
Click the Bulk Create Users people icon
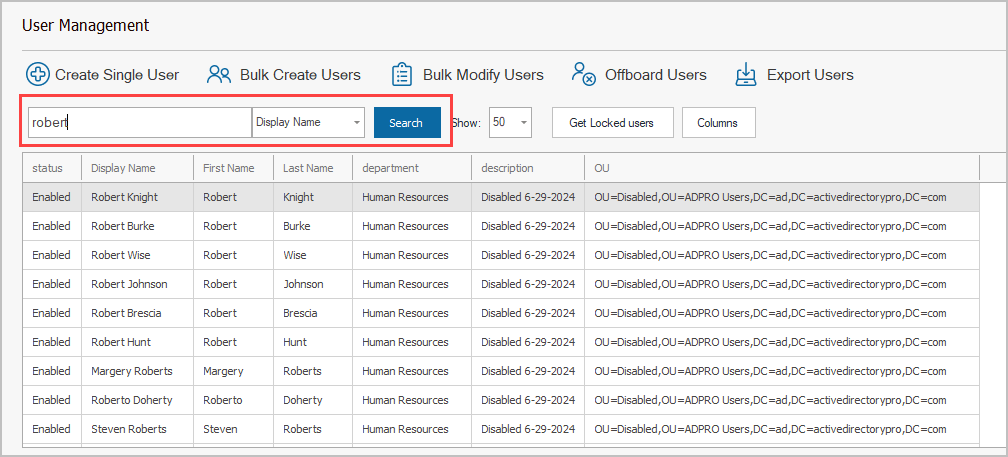pos(219,74)
